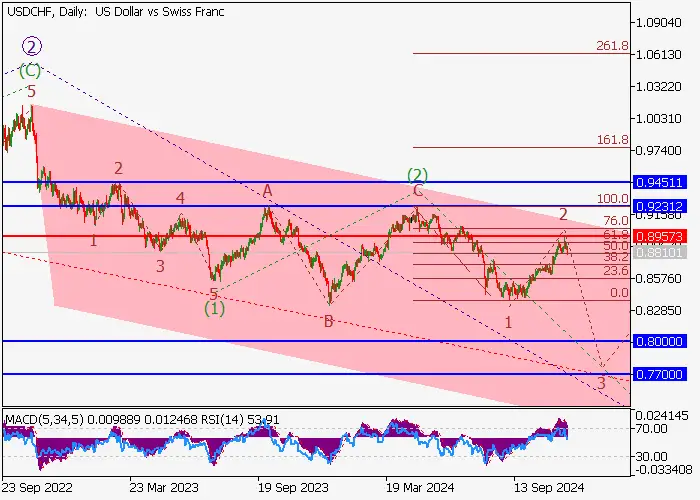
Task: Click the RSI(14) 53.91 indicator label
Action: [x=240, y=420]
